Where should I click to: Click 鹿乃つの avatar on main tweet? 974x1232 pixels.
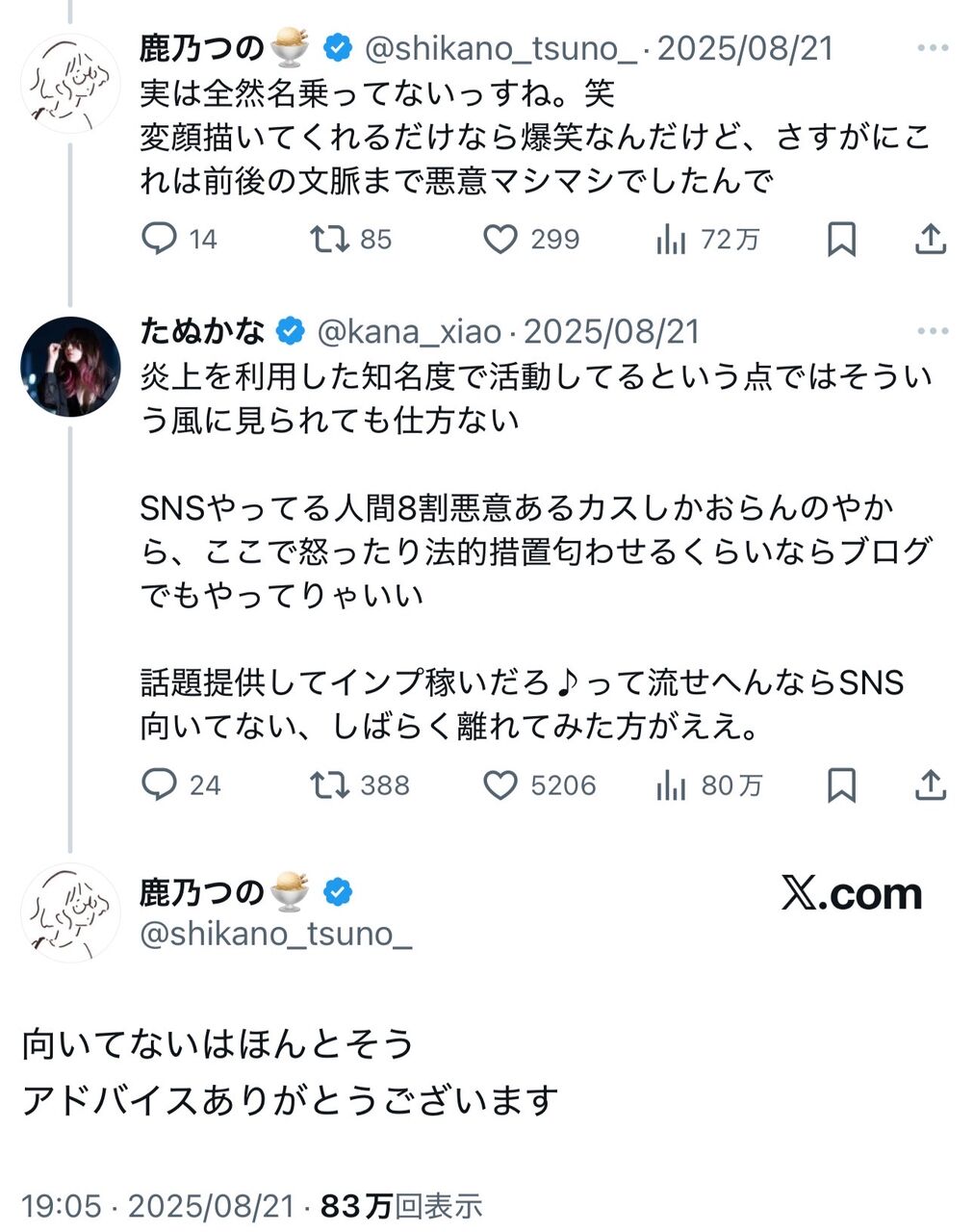pos(70,912)
